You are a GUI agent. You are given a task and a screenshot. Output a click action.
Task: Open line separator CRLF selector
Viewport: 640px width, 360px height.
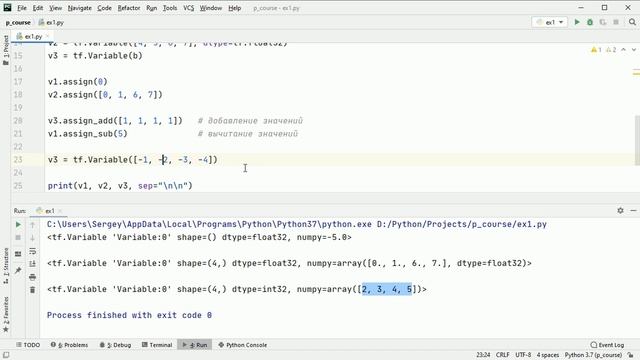pyautogui.click(x=502, y=355)
